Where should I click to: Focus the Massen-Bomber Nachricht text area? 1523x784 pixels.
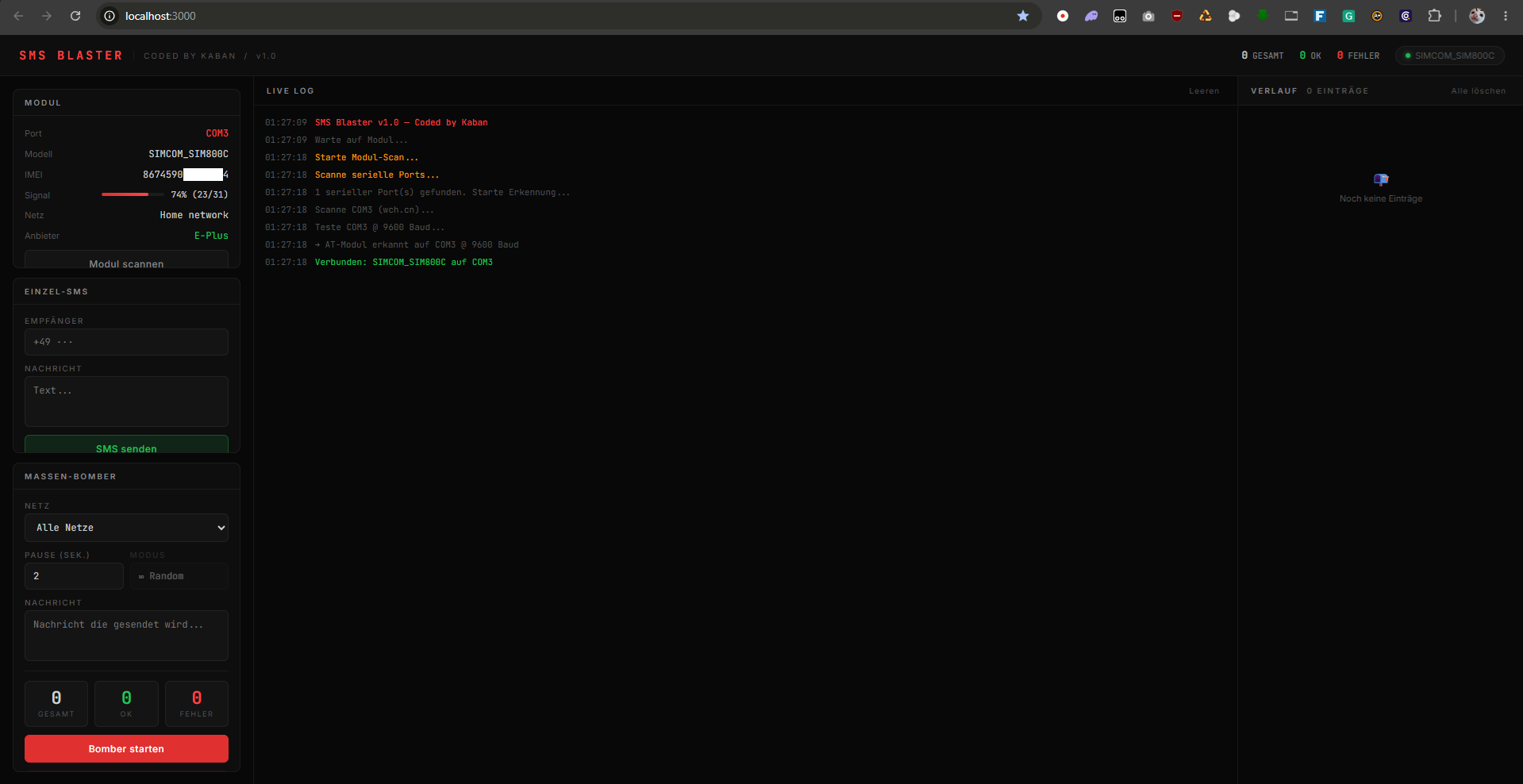coord(126,636)
